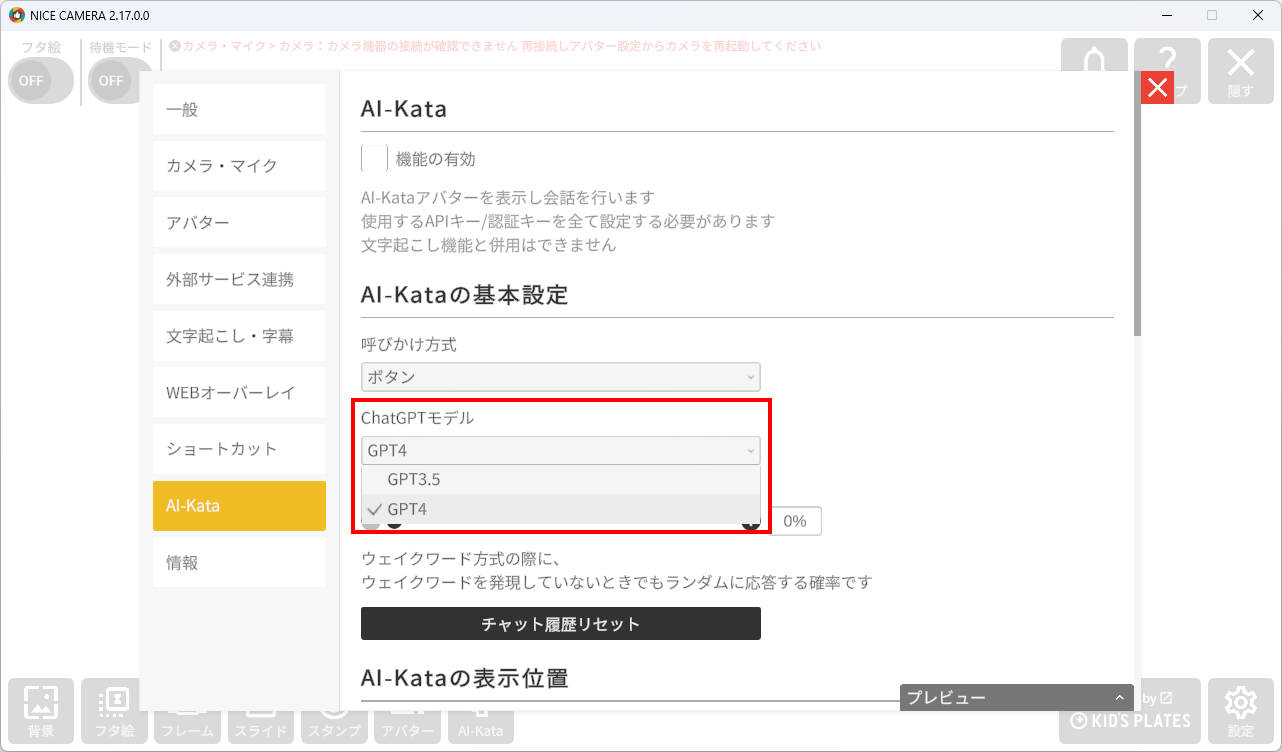The height and width of the screenshot is (752, 1282).
Task: Expand the プレビュー preview panel
Action: point(1017,698)
